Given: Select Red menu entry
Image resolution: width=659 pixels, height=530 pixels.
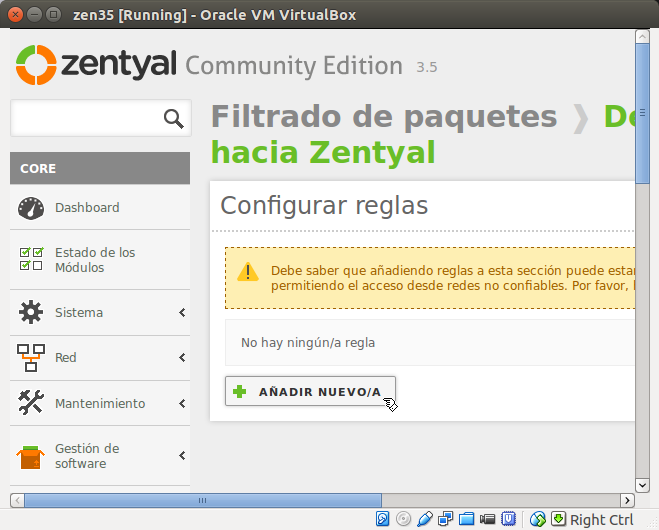Looking at the screenshot, I should tap(100, 358).
